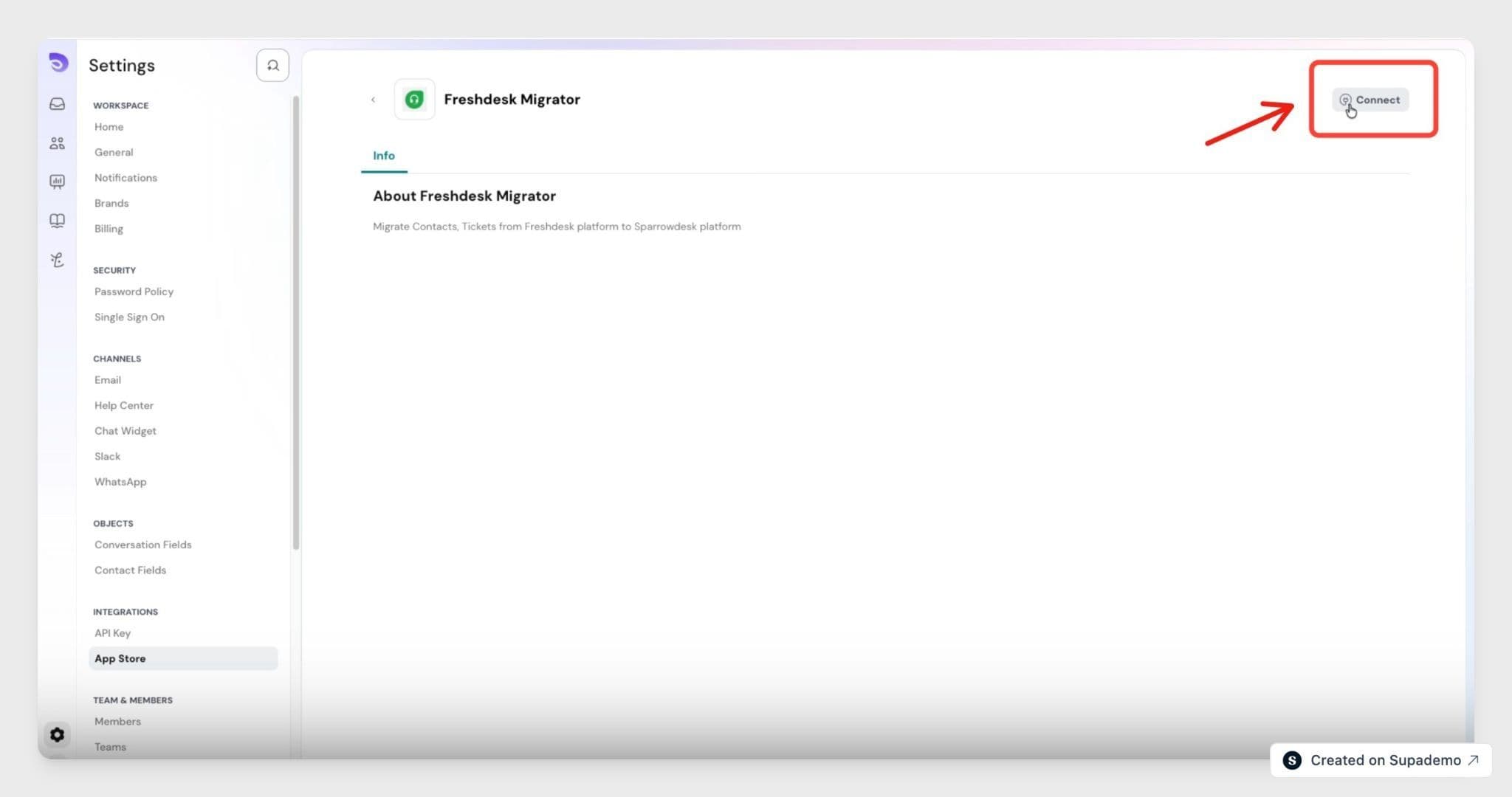Click the CHANNELS section label
1512x797 pixels.
pyautogui.click(x=117, y=359)
